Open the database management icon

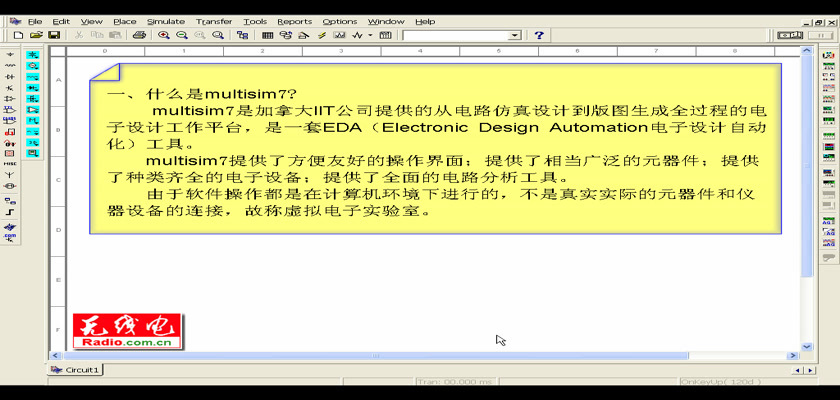286,35
